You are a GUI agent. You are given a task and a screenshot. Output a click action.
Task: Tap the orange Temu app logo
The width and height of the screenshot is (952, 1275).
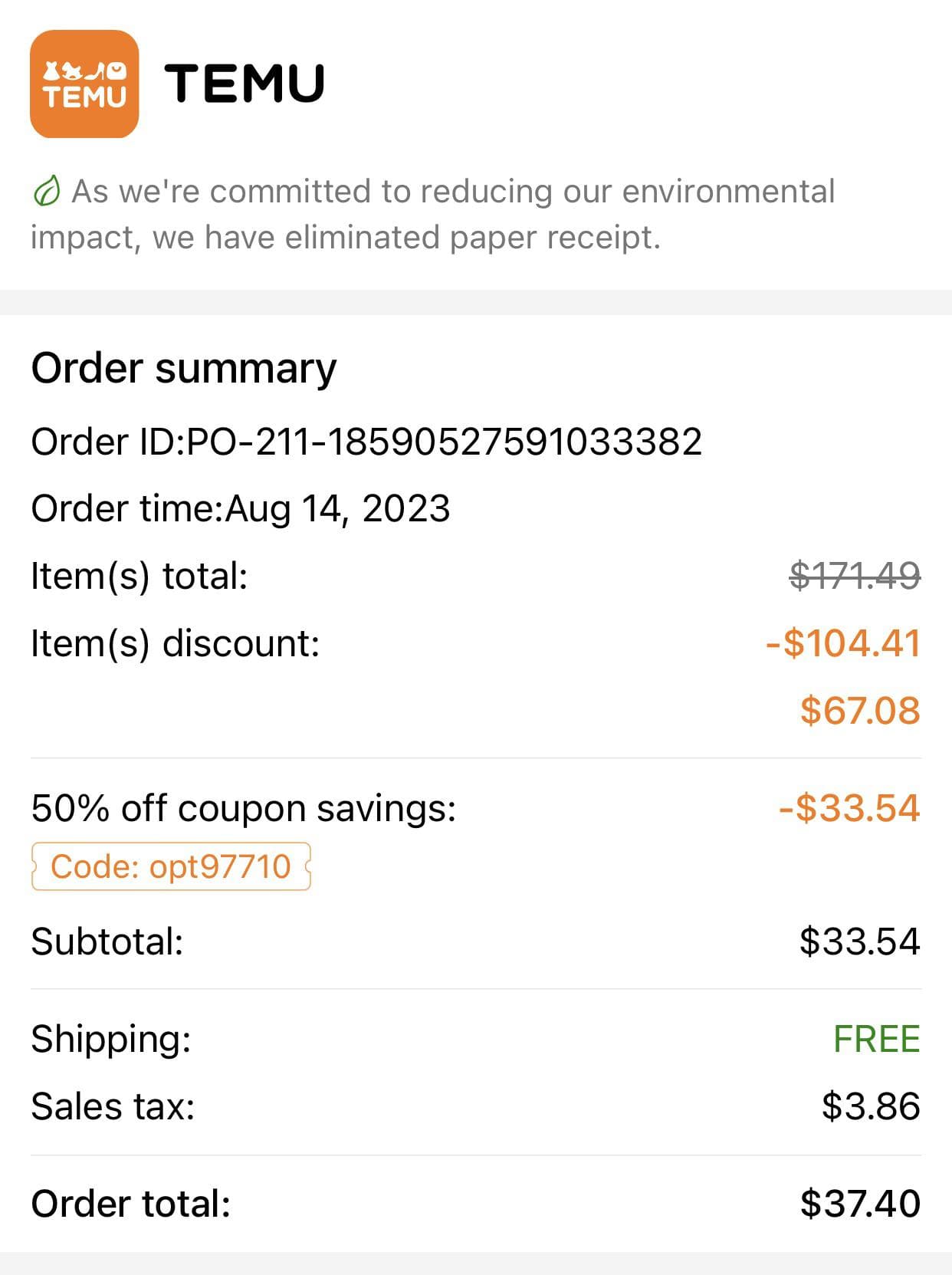point(84,84)
